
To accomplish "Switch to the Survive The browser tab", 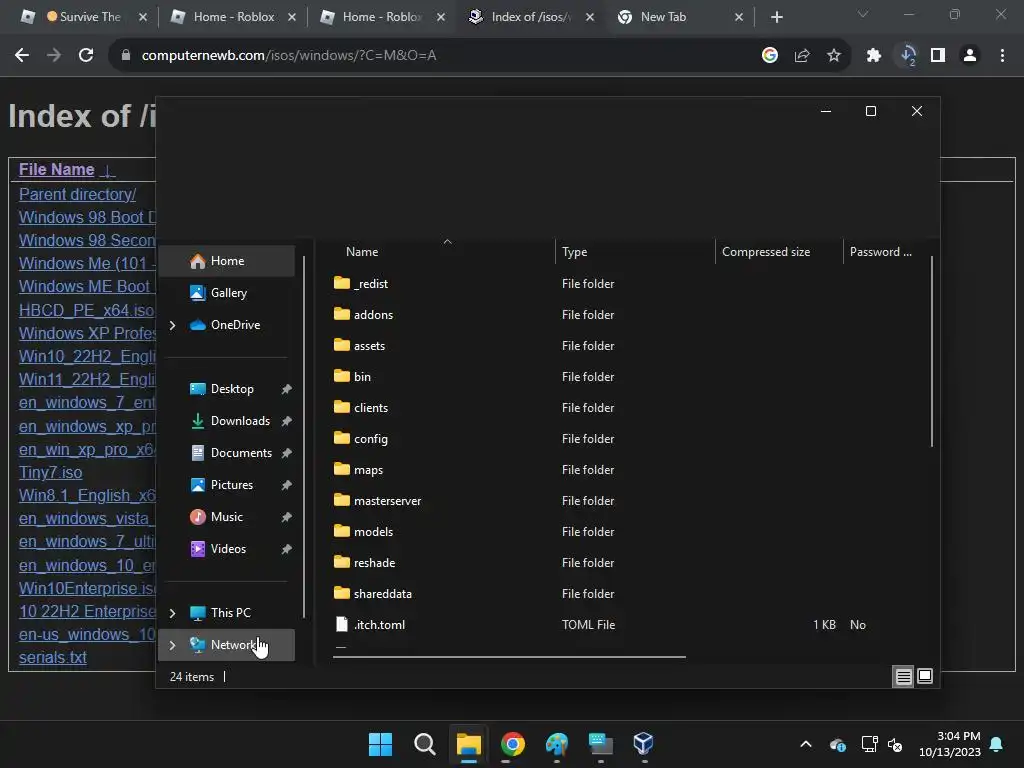I will point(84,17).
